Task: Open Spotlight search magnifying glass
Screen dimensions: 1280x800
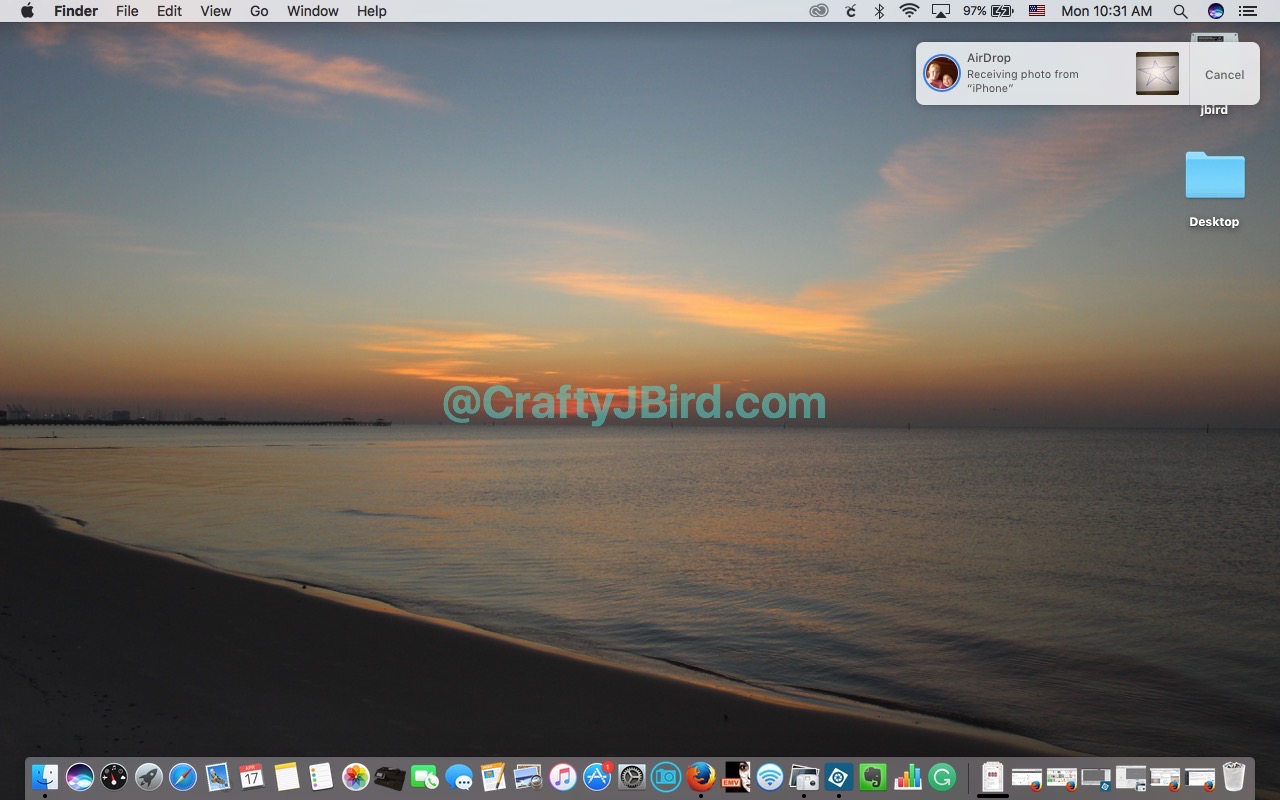Action: point(1180,11)
